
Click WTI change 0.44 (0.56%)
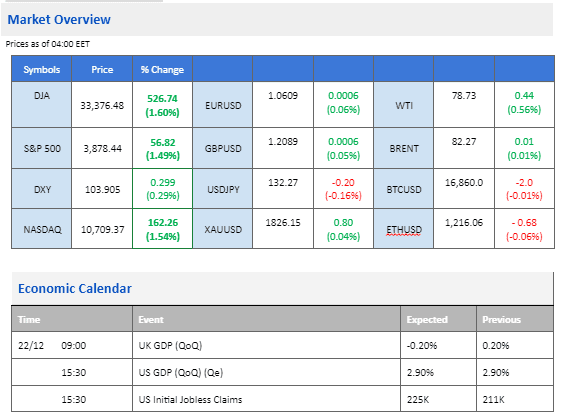coord(524,102)
